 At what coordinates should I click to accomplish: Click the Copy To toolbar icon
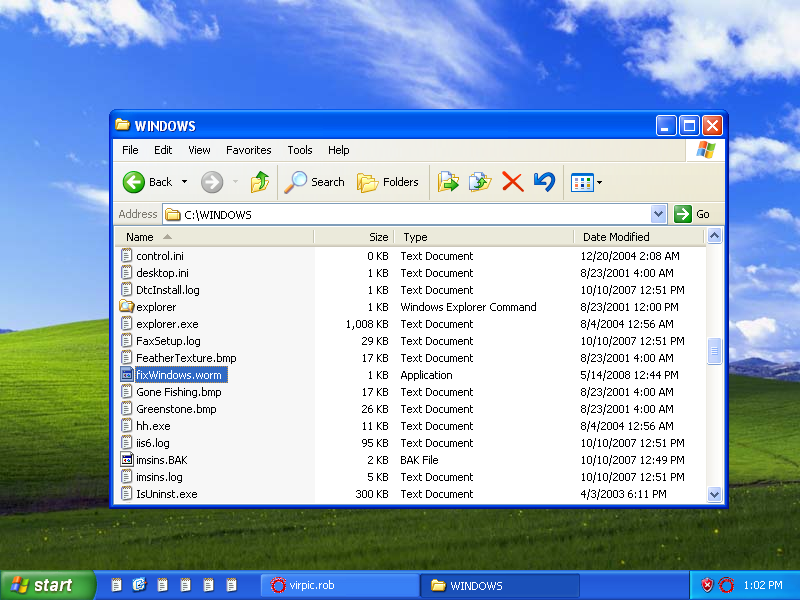(480, 182)
